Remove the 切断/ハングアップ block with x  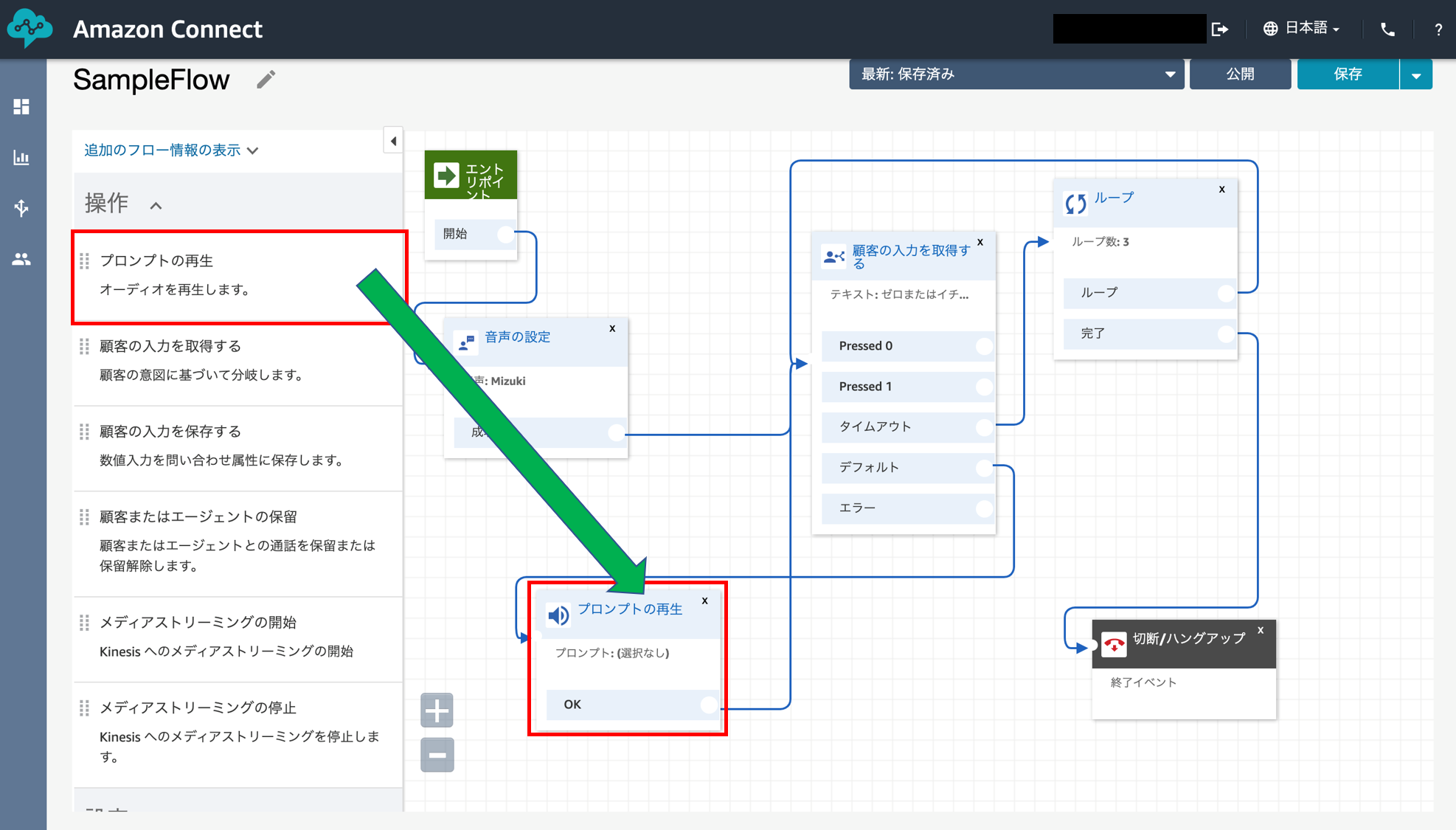(1261, 630)
